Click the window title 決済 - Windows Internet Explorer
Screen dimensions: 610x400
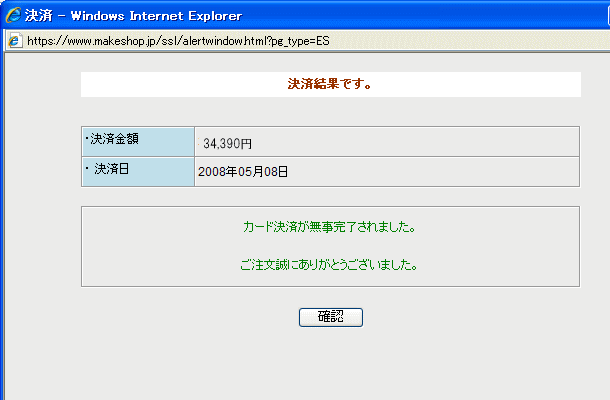click(133, 16)
